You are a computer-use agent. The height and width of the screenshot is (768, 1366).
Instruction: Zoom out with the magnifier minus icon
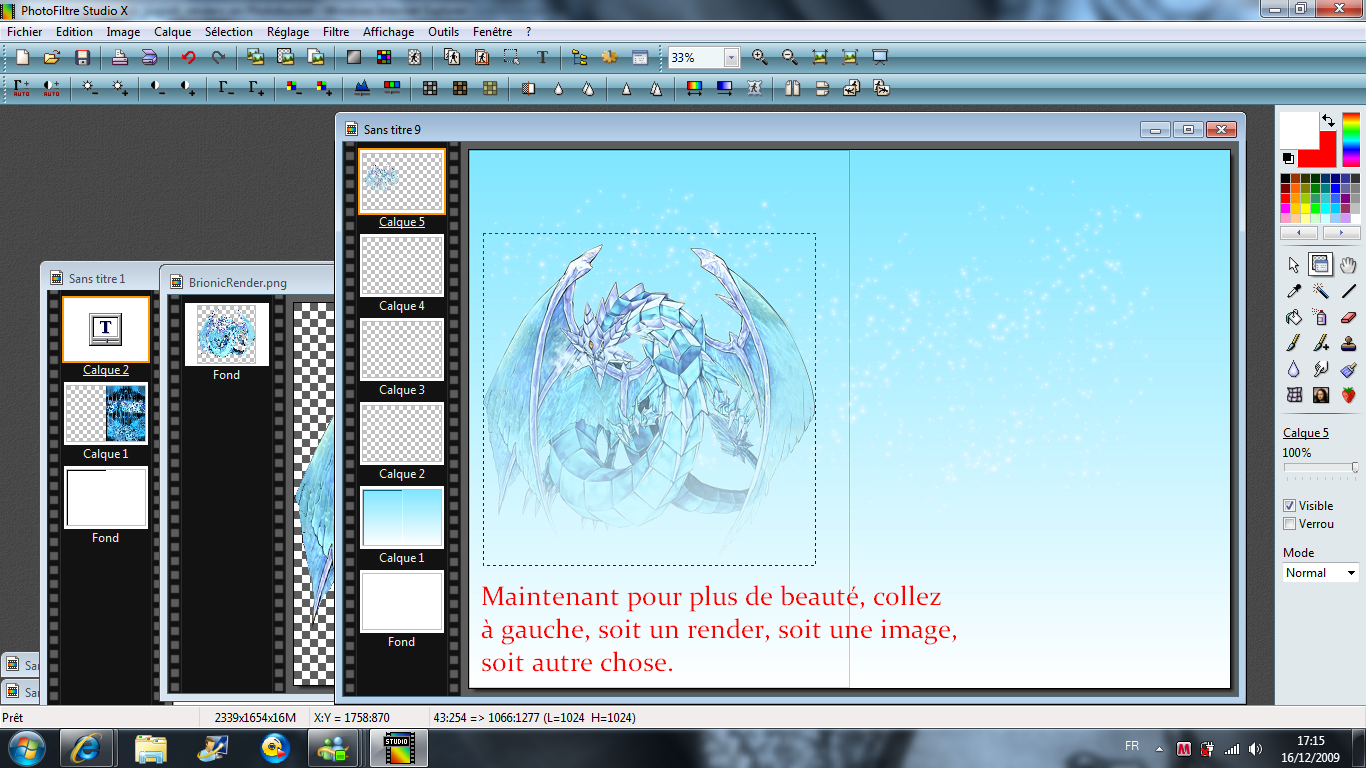(790, 58)
